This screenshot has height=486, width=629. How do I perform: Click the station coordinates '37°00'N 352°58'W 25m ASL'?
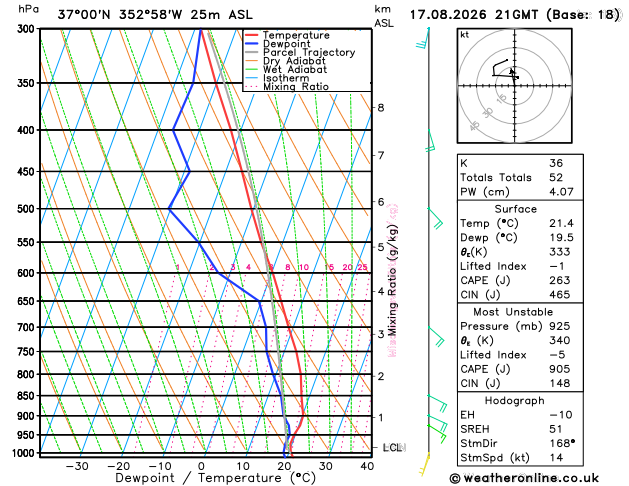point(155,15)
